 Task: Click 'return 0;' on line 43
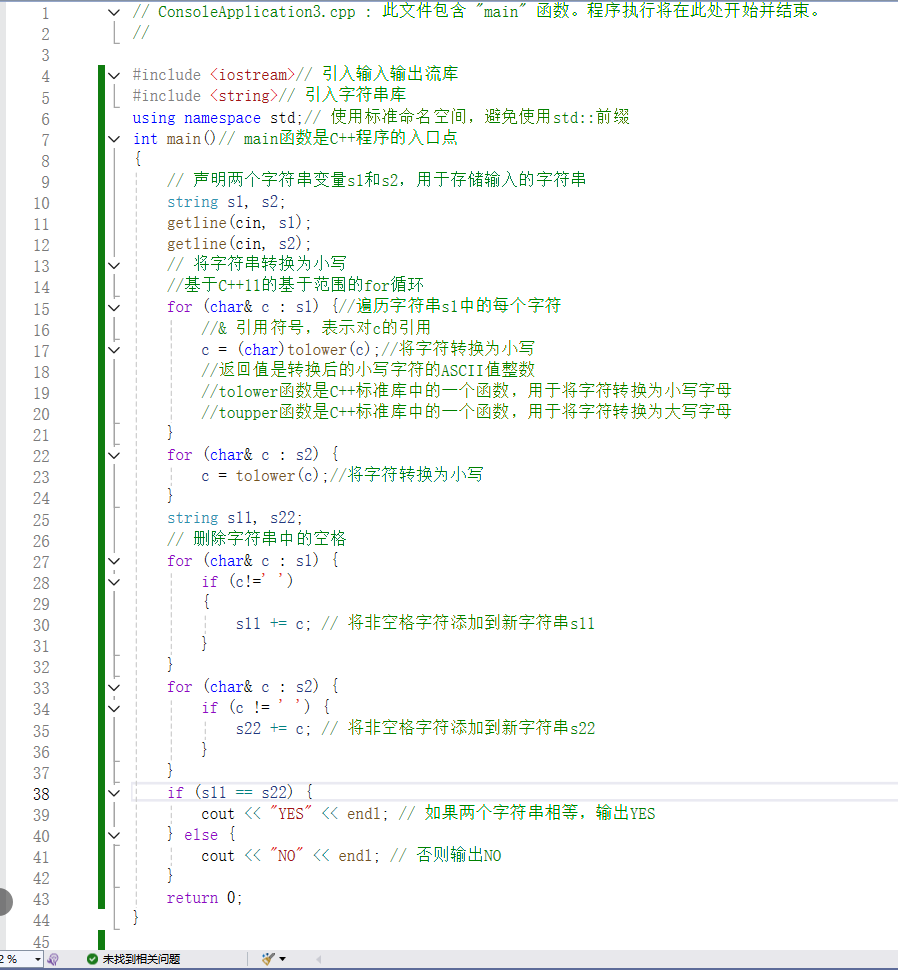tap(204, 898)
